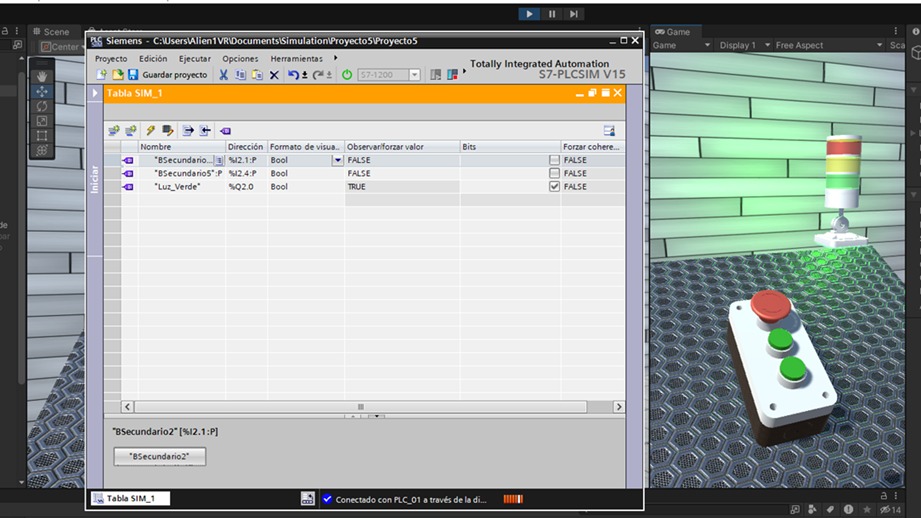Open the Herramientas menu
The width and height of the screenshot is (921, 518).
[x=296, y=59]
